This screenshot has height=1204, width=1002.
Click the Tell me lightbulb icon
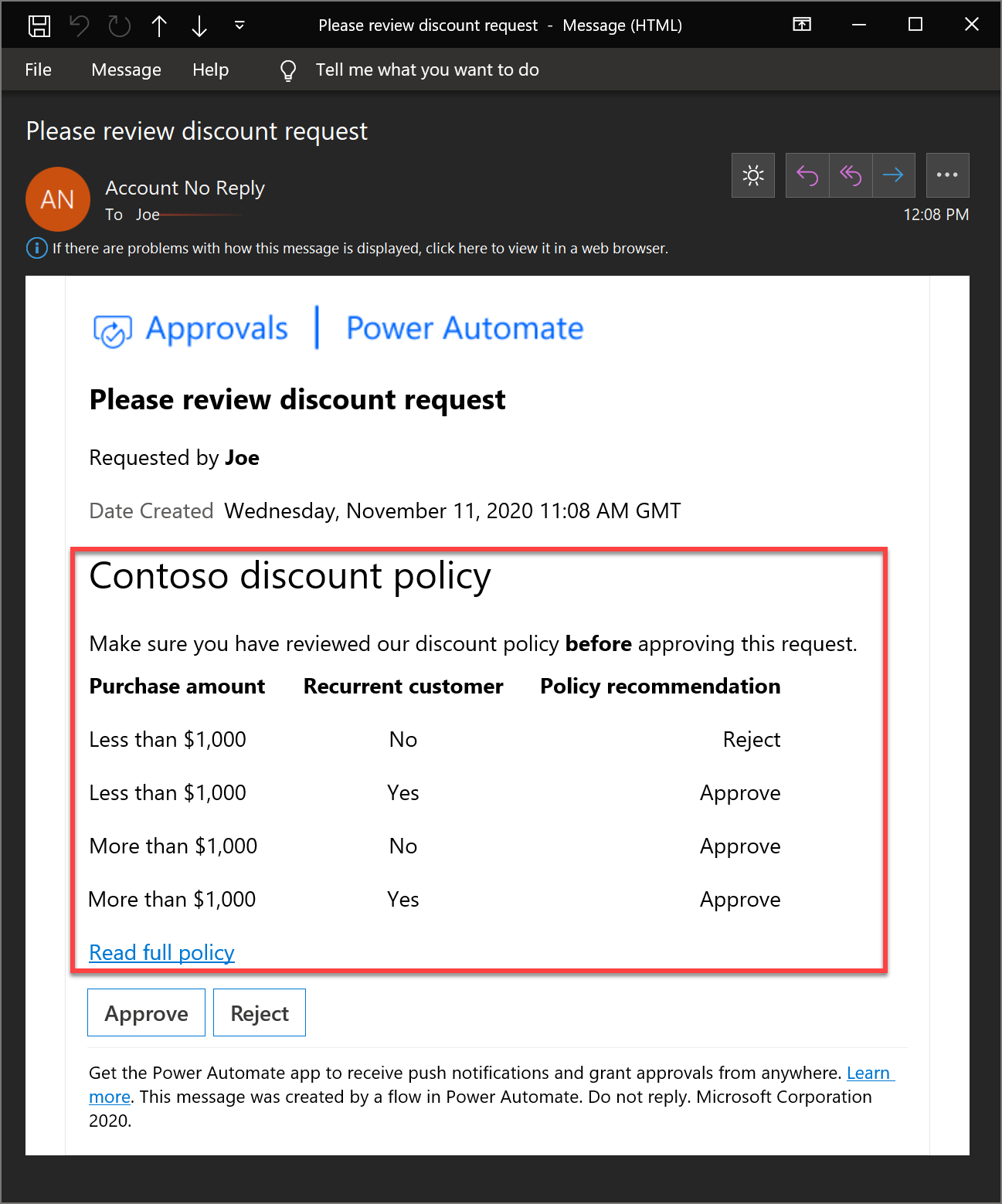pyautogui.click(x=287, y=70)
